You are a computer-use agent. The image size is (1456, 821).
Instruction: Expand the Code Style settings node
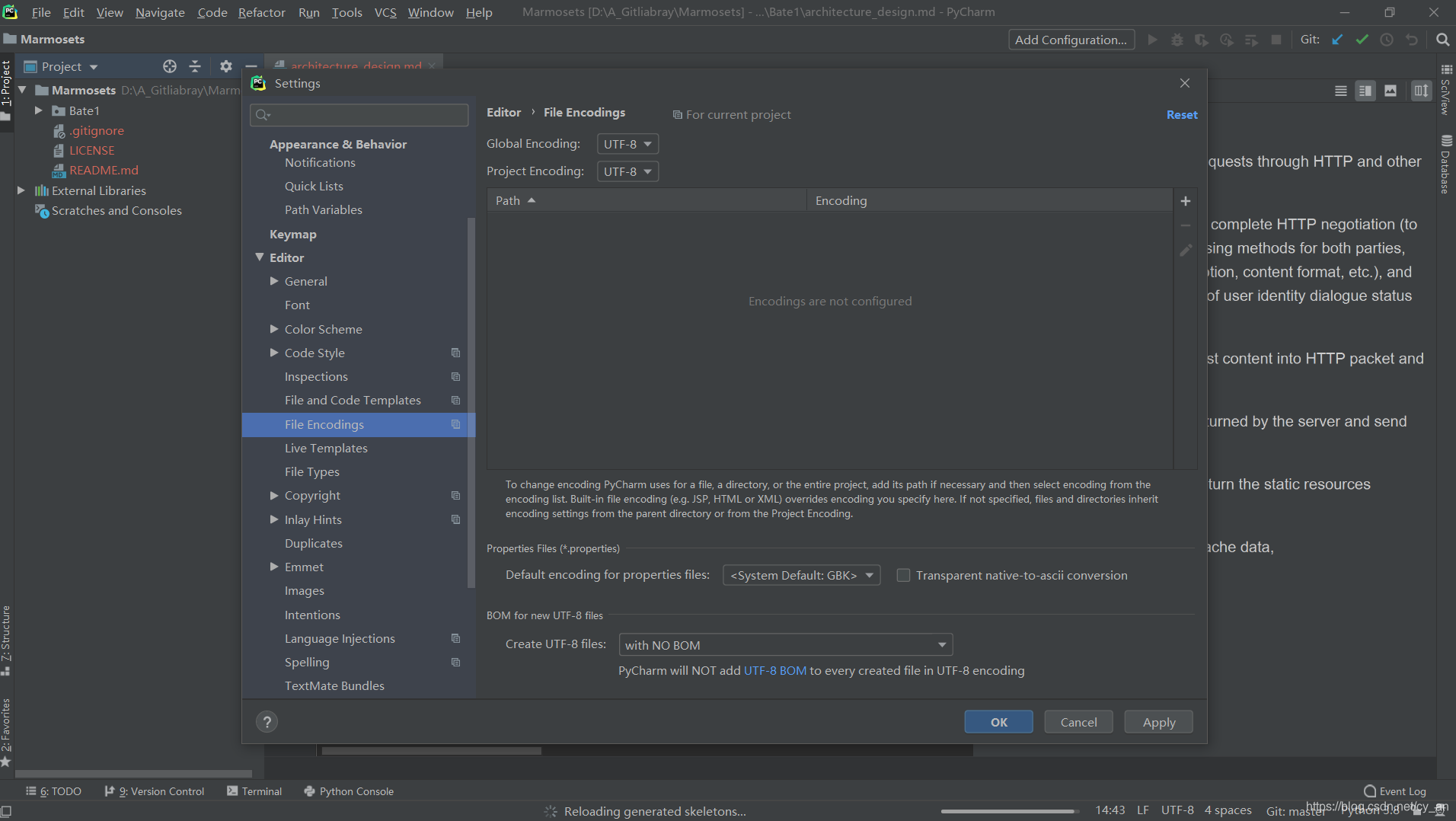[x=274, y=353]
